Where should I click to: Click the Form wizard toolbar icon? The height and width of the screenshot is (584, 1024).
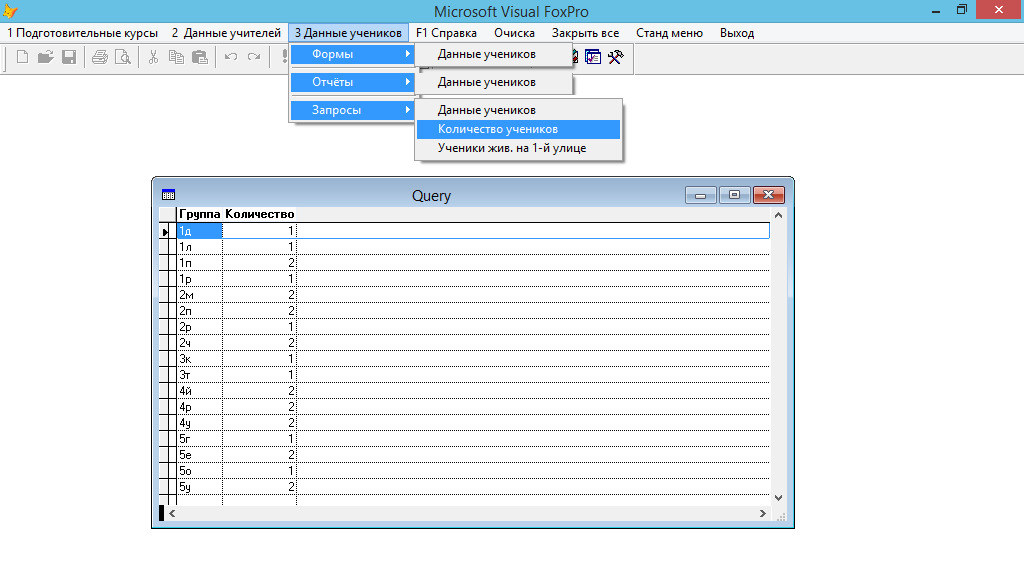[593, 57]
